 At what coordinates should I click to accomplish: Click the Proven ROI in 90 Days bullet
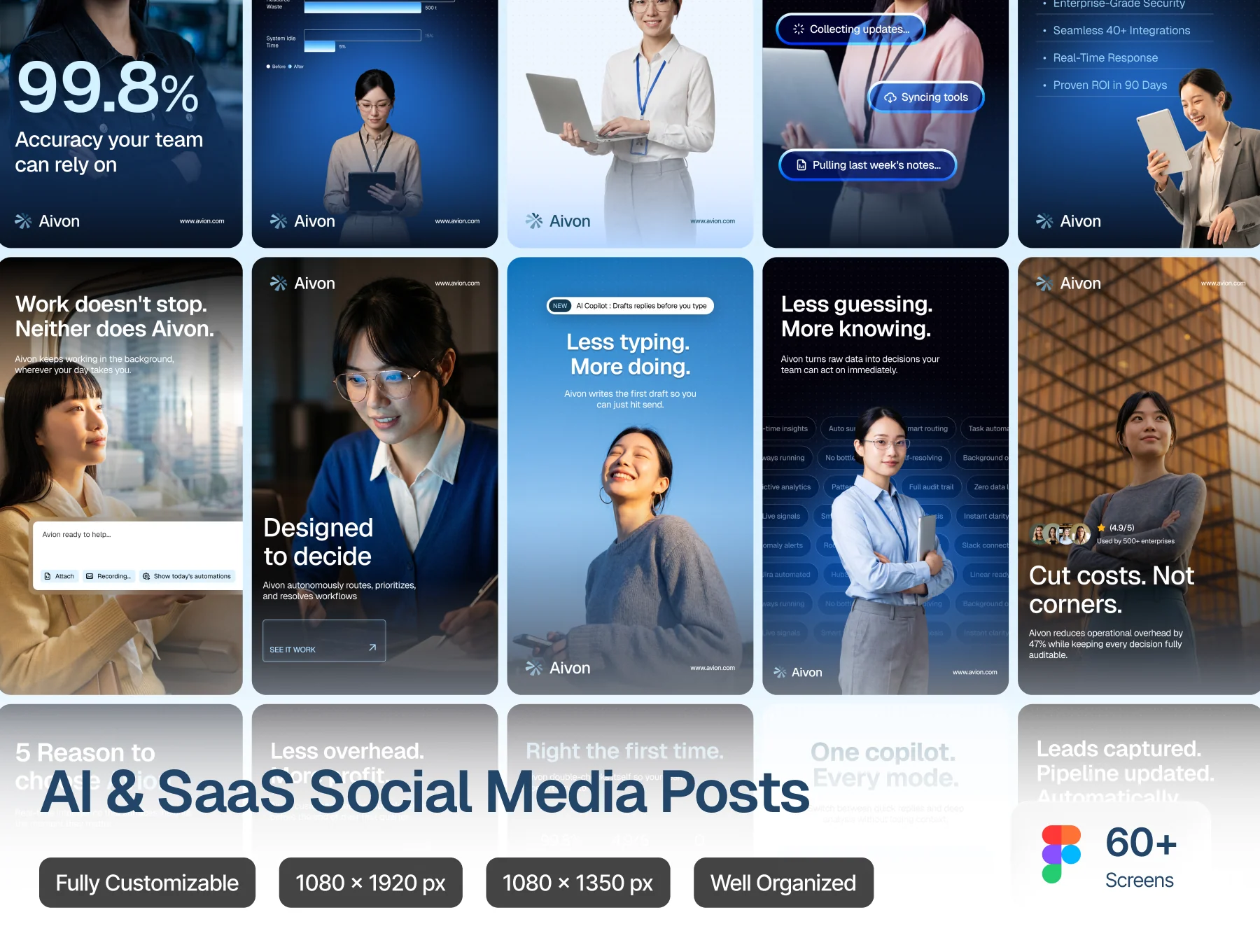1110,85
